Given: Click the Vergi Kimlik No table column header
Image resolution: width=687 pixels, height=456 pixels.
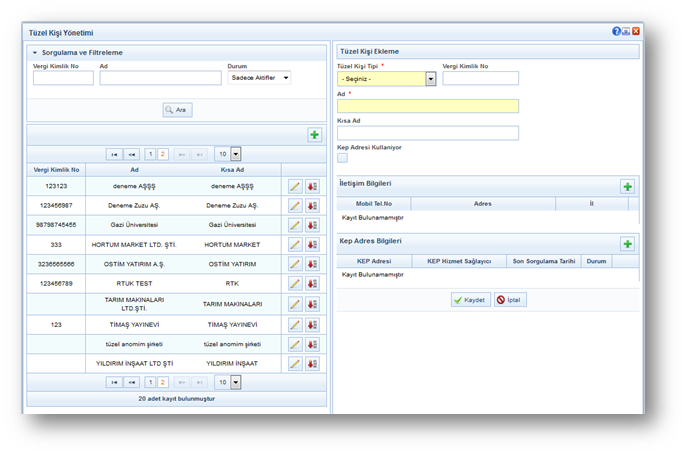Looking at the screenshot, I should coord(56,170).
